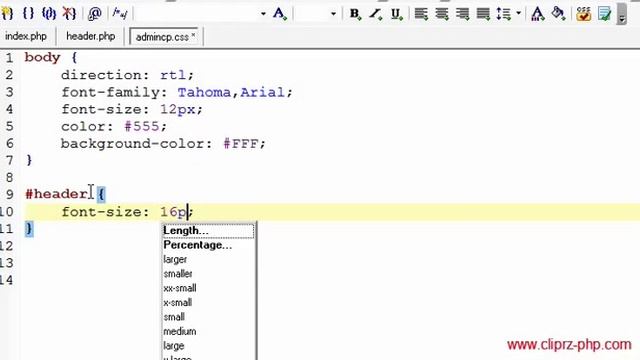Click the notepad with checkmark icon

pyautogui.click(x=604, y=14)
